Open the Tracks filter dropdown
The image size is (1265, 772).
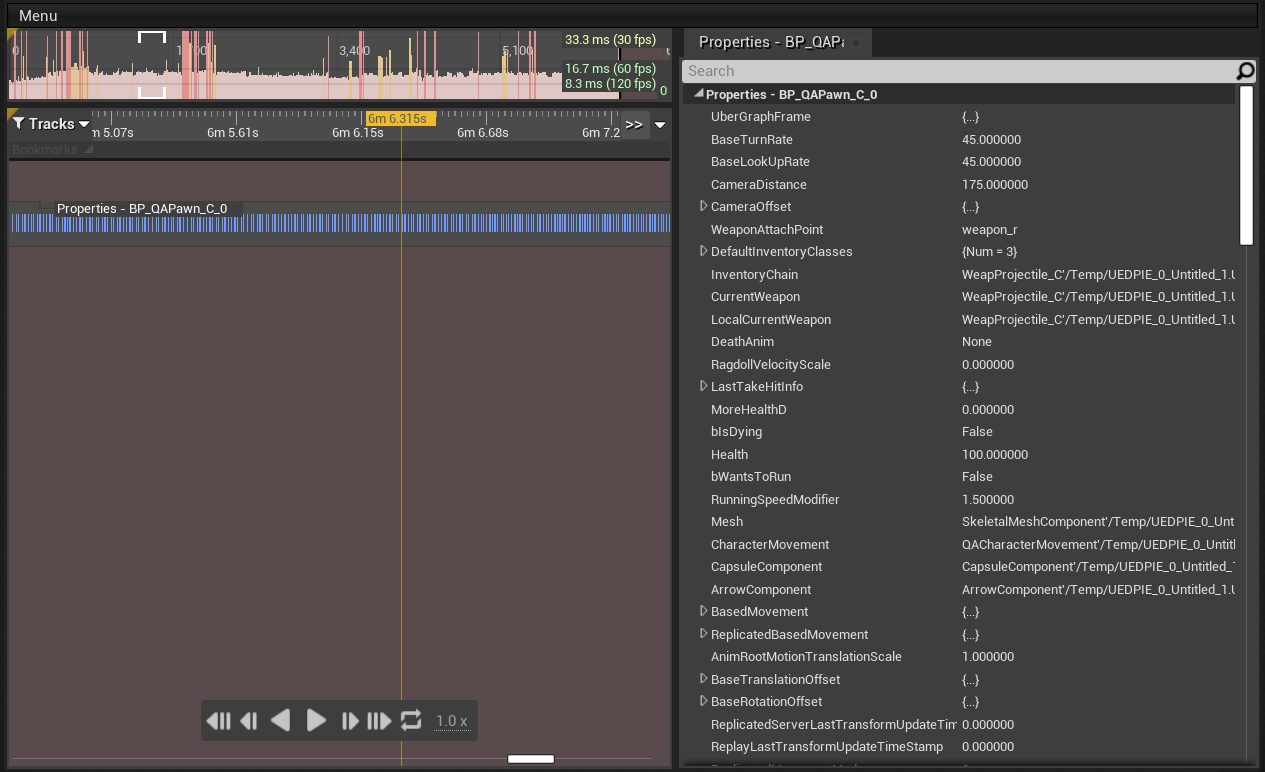51,124
